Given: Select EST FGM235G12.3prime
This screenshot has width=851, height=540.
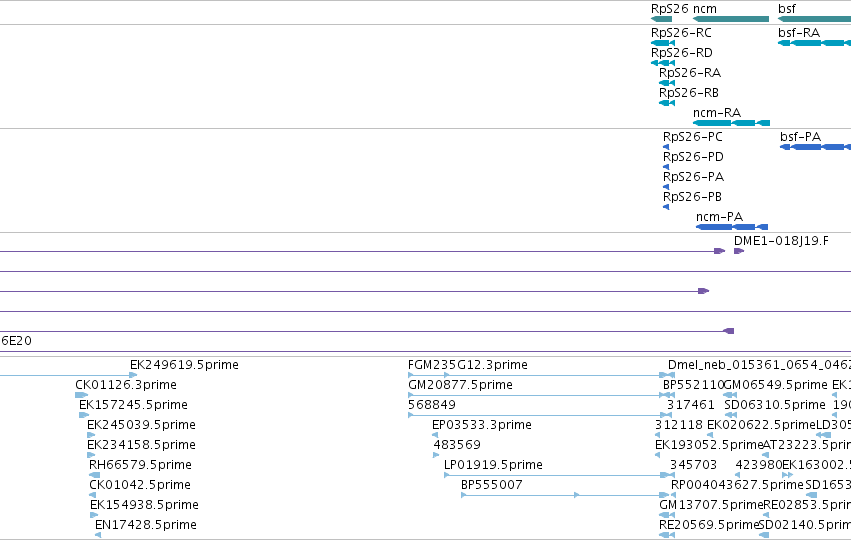Looking at the screenshot, I should coord(467,365).
